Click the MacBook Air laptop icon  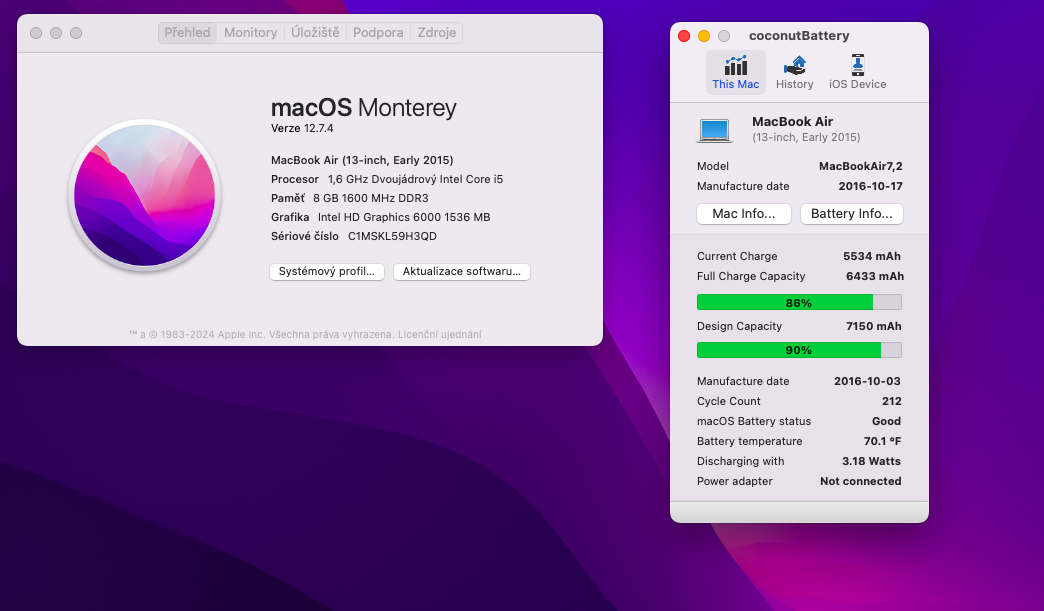tap(715, 129)
